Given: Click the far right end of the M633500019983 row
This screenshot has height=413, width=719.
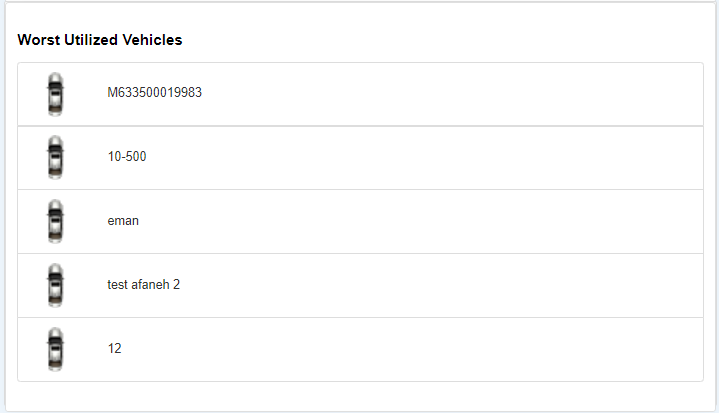Looking at the screenshot, I should coord(688,94).
